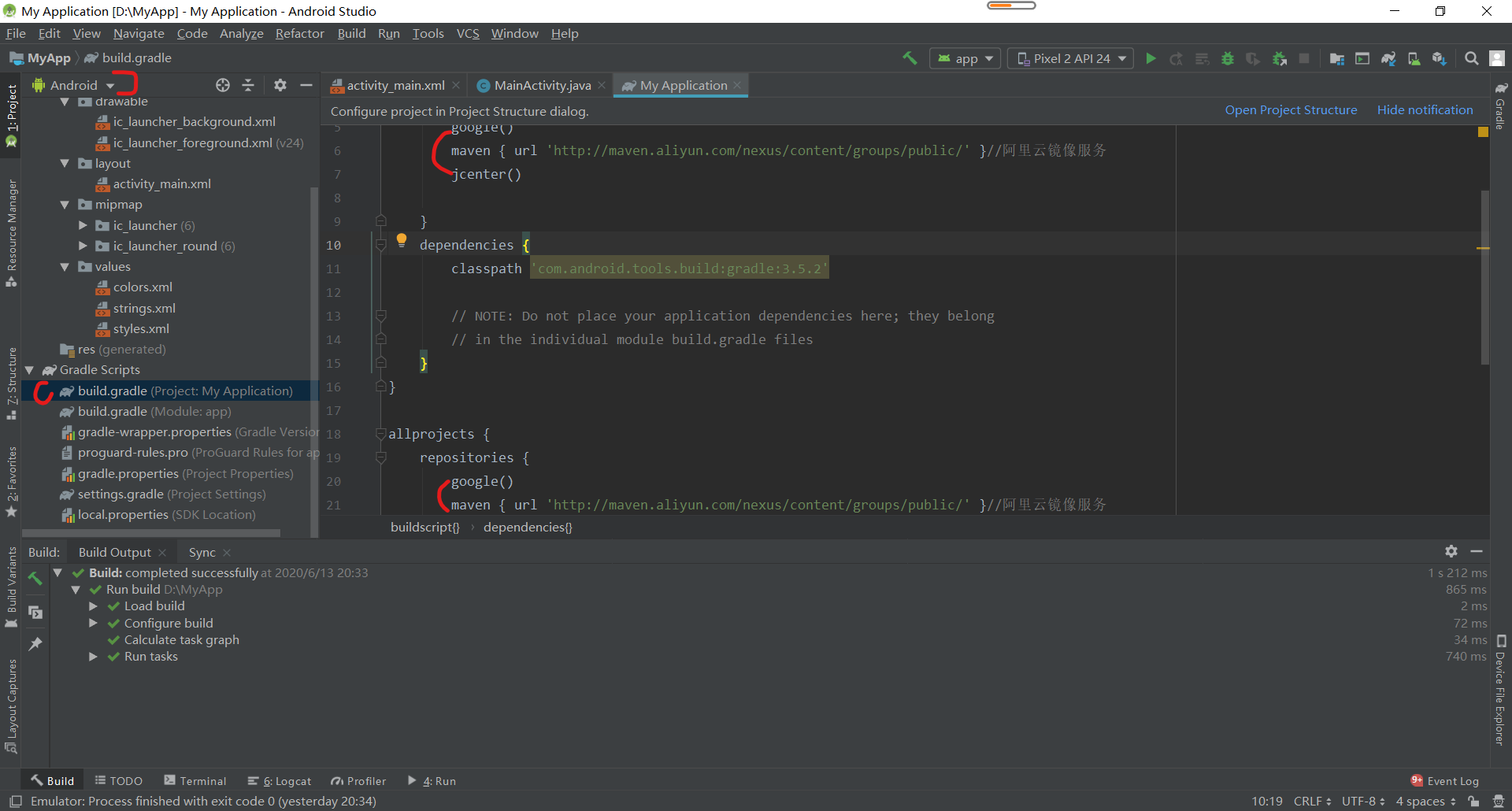The width and height of the screenshot is (1512, 811).
Task: Click the Search Everywhere magnifier
Action: pos(1471,58)
